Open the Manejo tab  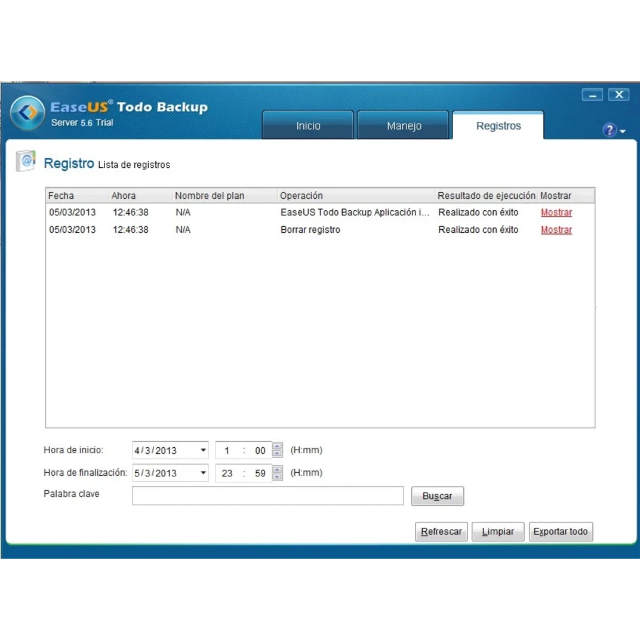(x=404, y=126)
